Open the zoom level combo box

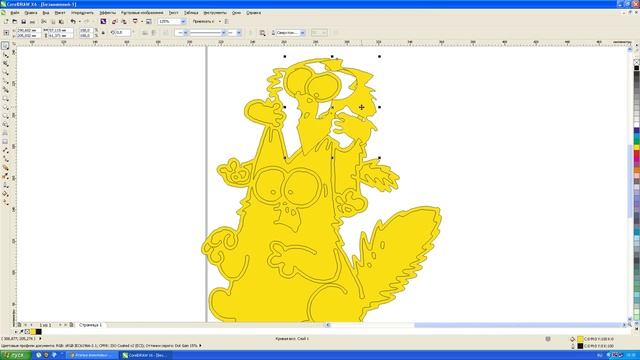coord(171,21)
